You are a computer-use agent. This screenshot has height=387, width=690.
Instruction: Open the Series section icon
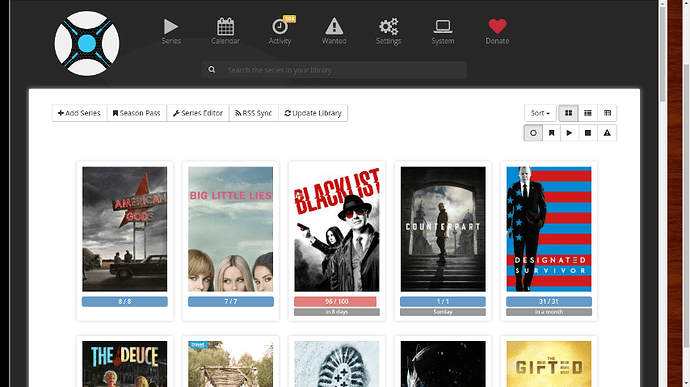pos(171,26)
